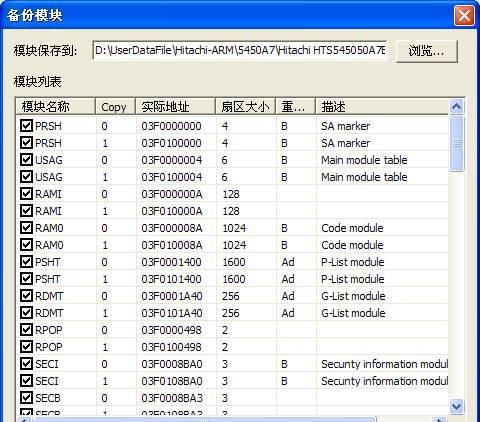
Task: Toggle the SECB copy 0 checkbox
Action: (26, 398)
